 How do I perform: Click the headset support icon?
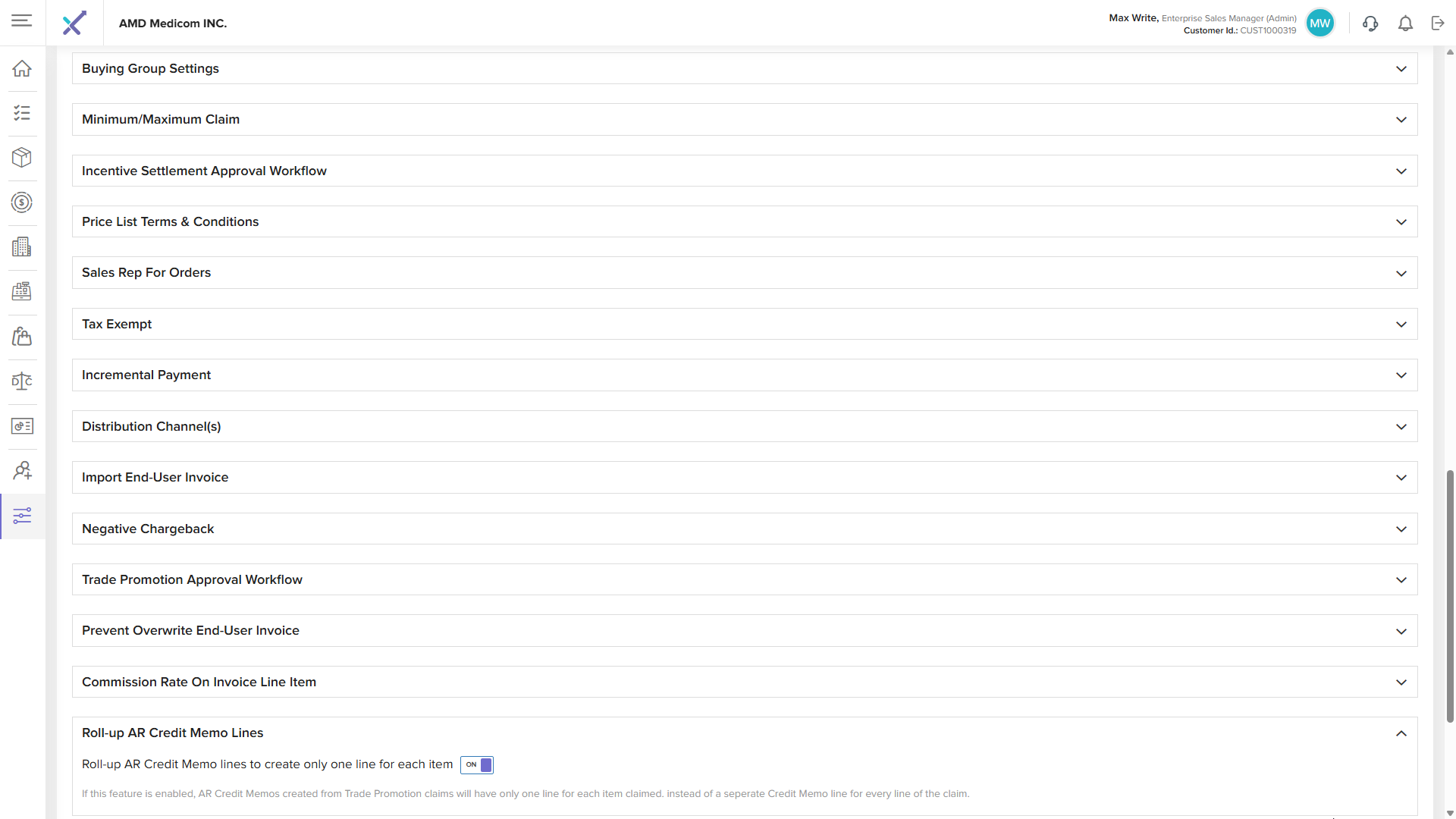click(1370, 24)
